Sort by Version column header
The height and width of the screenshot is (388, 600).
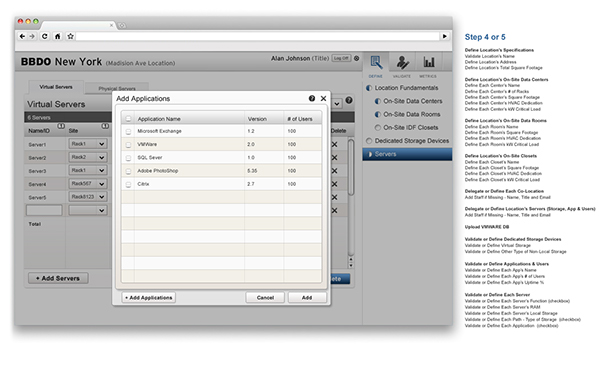[x=257, y=119]
